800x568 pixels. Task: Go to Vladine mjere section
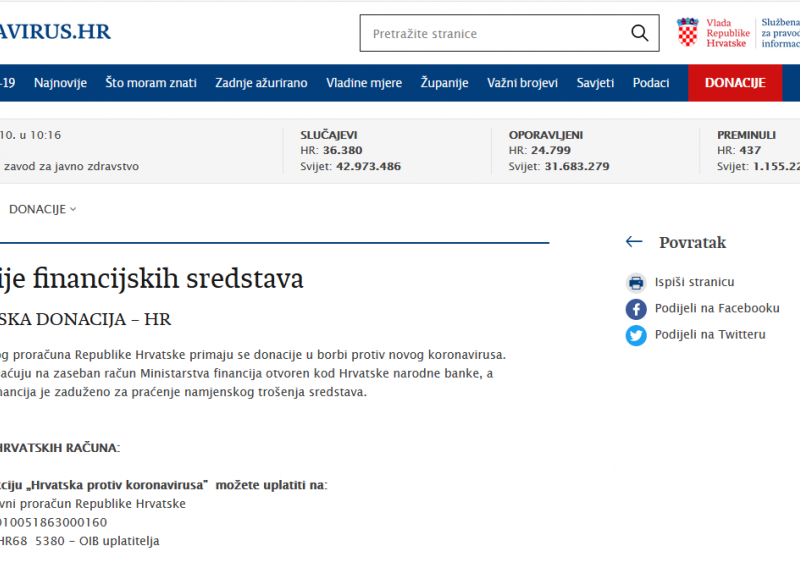(x=364, y=83)
